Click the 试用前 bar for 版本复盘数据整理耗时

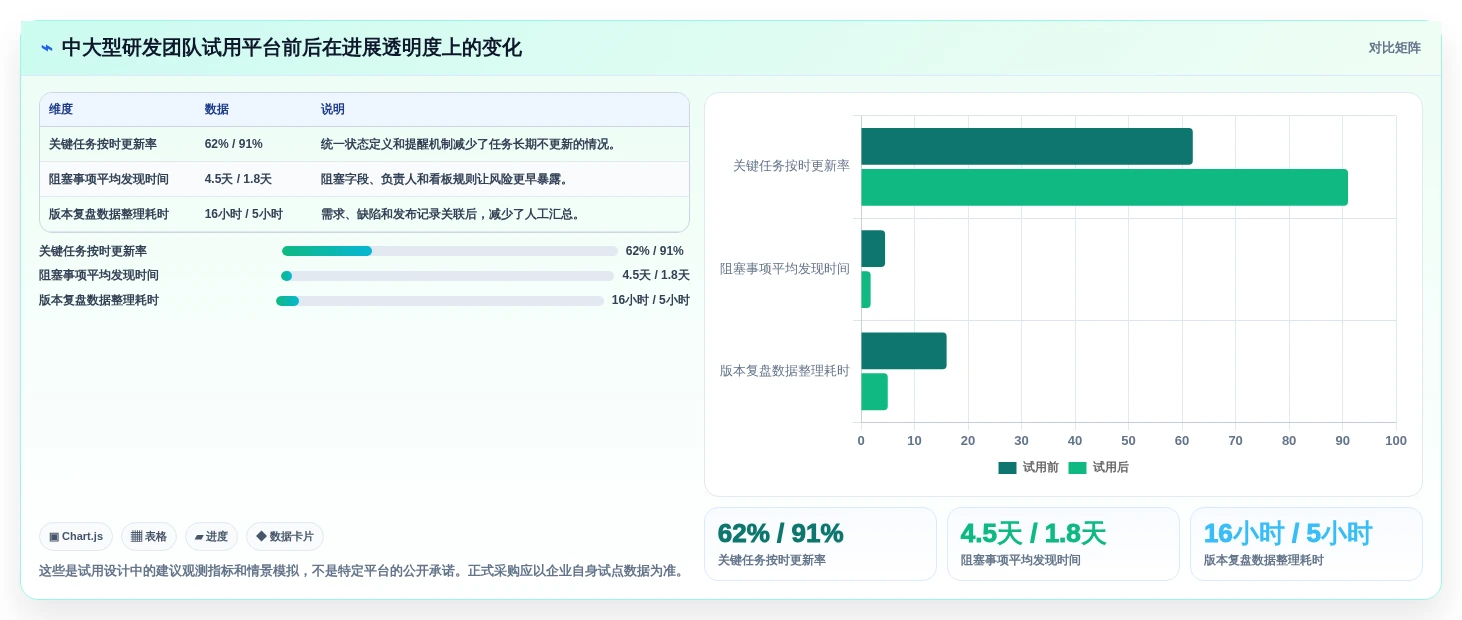904,351
